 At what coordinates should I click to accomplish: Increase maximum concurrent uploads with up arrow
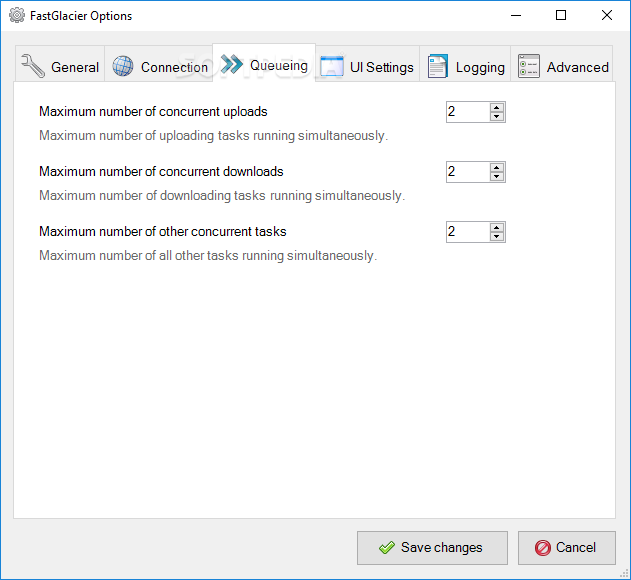497,107
